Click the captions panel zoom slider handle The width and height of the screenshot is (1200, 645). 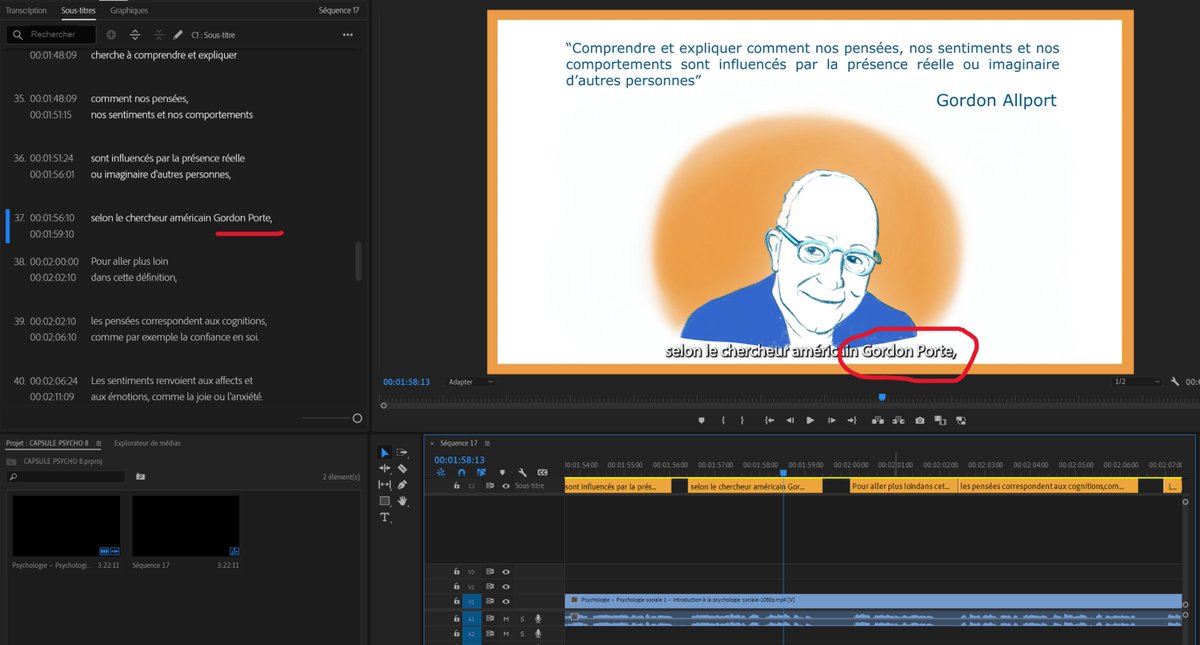coord(357,418)
